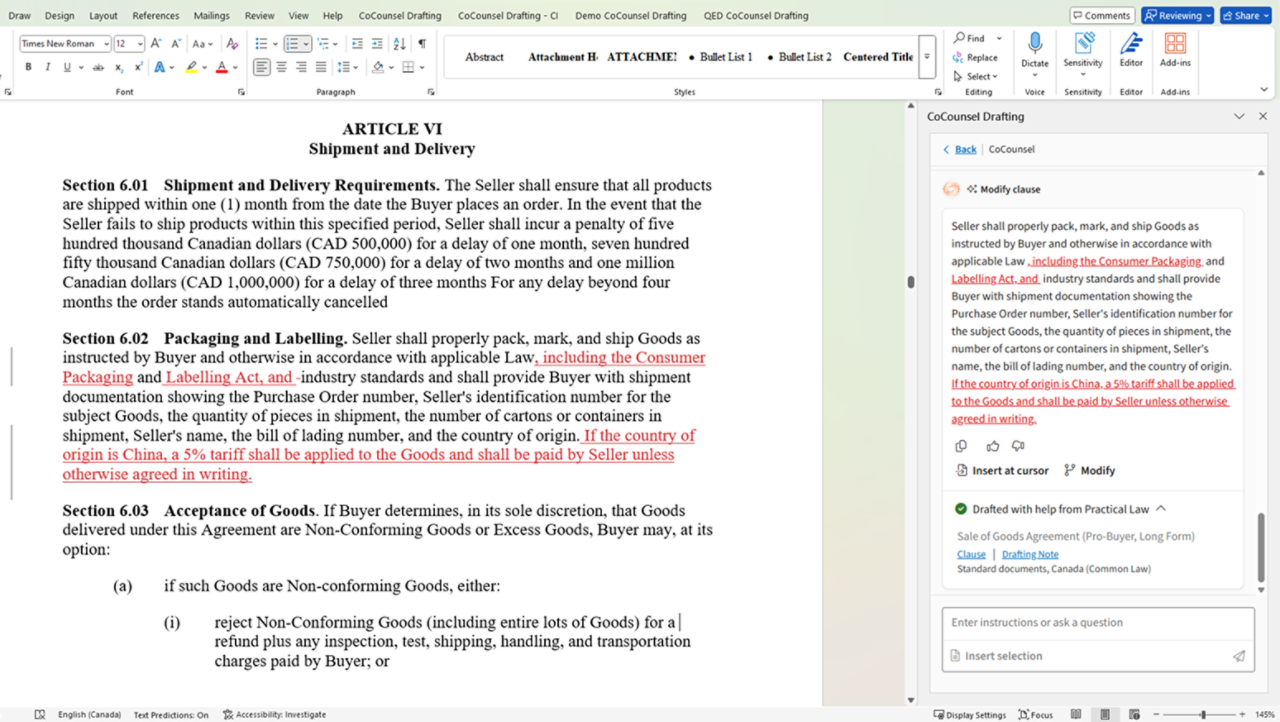The height and width of the screenshot is (722, 1280).
Task: Toggle bold formatting
Action: pyautogui.click(x=28, y=67)
